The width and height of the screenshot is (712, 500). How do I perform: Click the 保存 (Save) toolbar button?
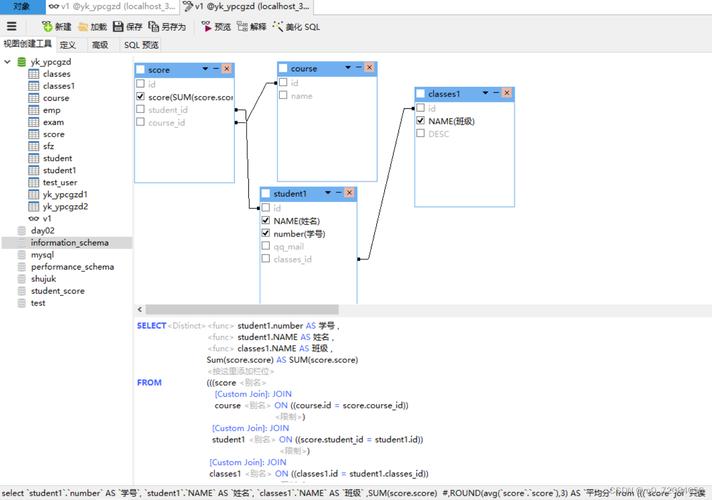click(128, 27)
